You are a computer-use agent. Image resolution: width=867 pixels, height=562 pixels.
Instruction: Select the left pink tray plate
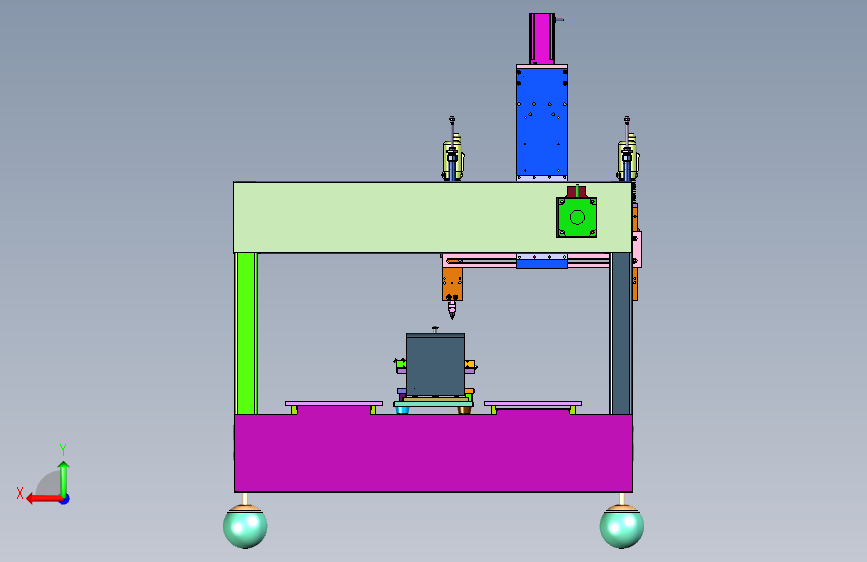[334, 404]
